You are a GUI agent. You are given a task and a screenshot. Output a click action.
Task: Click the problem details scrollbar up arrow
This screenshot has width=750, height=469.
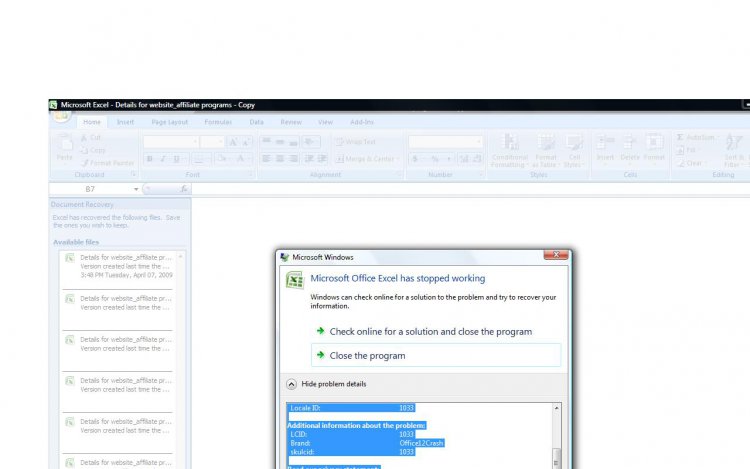[x=556, y=408]
